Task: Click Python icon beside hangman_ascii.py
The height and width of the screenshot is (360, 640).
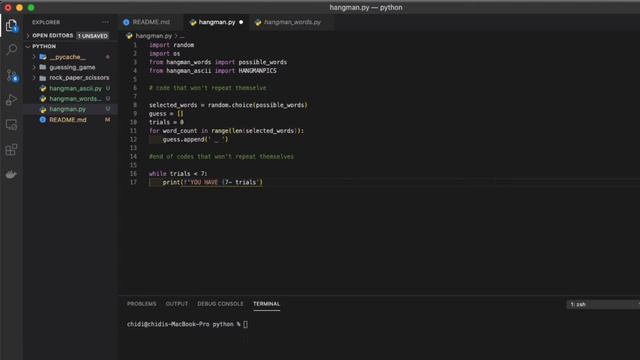Action: point(43,88)
